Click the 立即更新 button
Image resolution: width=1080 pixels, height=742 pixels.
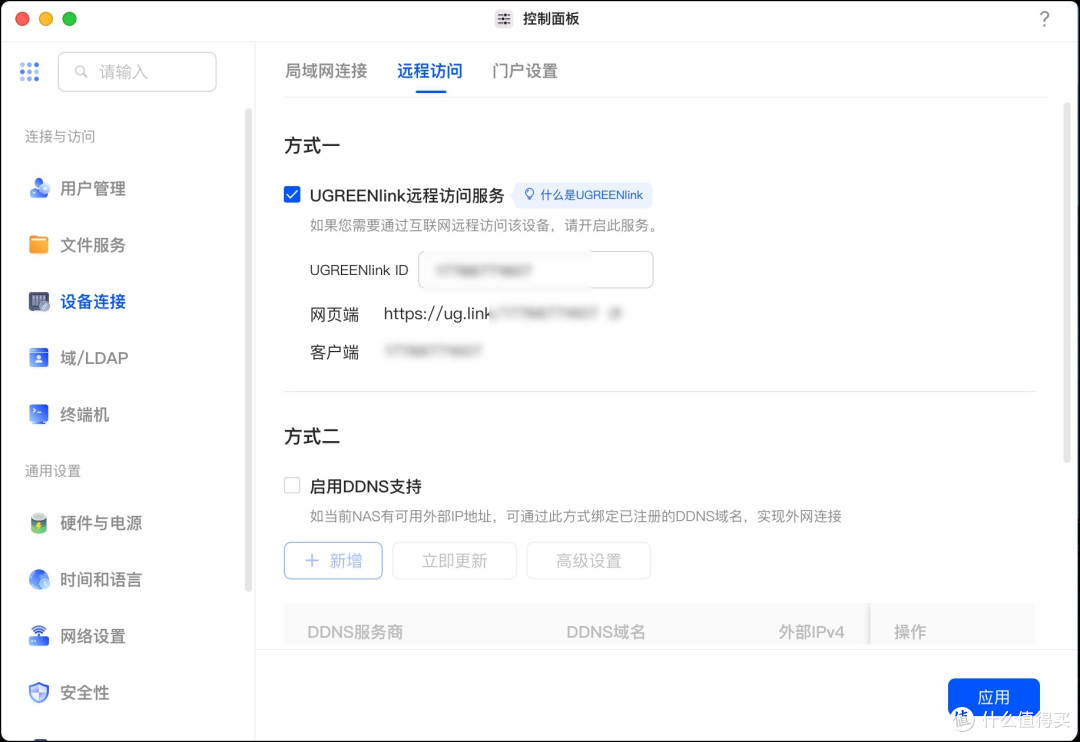pyautogui.click(x=455, y=560)
